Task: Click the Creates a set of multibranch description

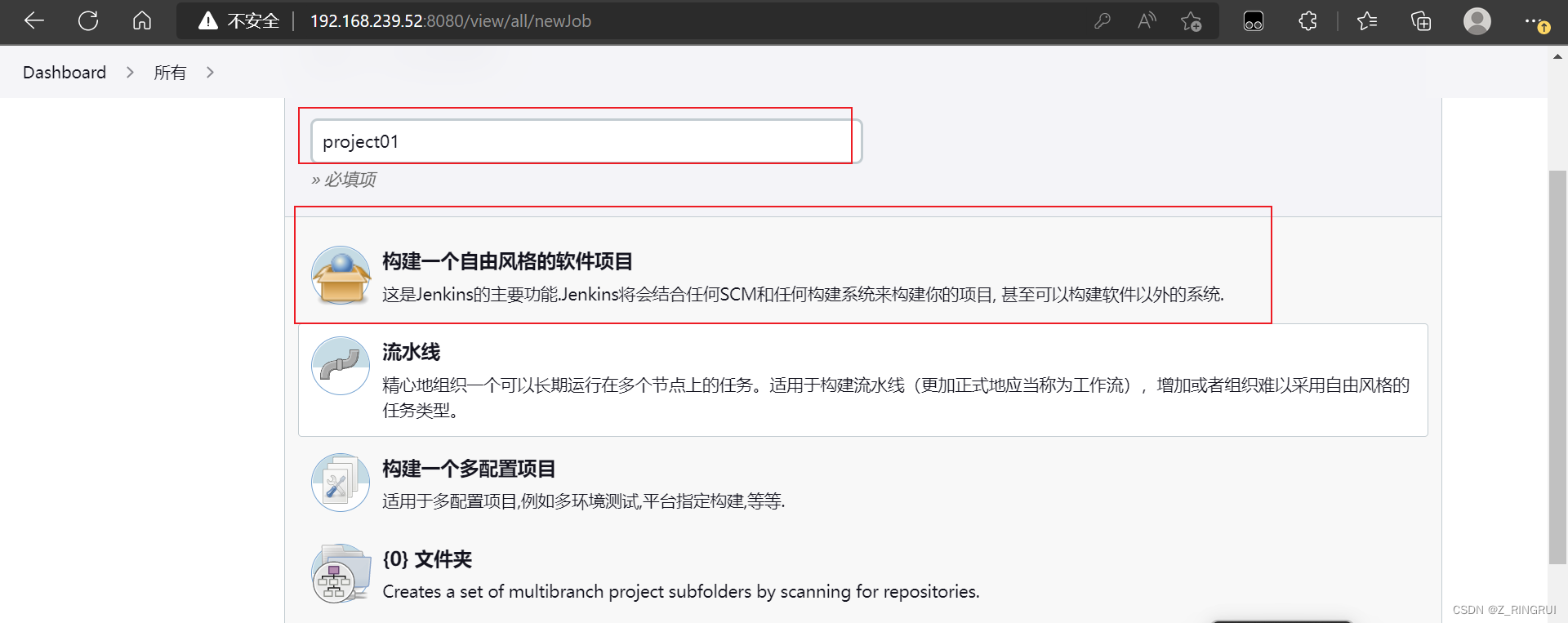Action: click(x=681, y=592)
